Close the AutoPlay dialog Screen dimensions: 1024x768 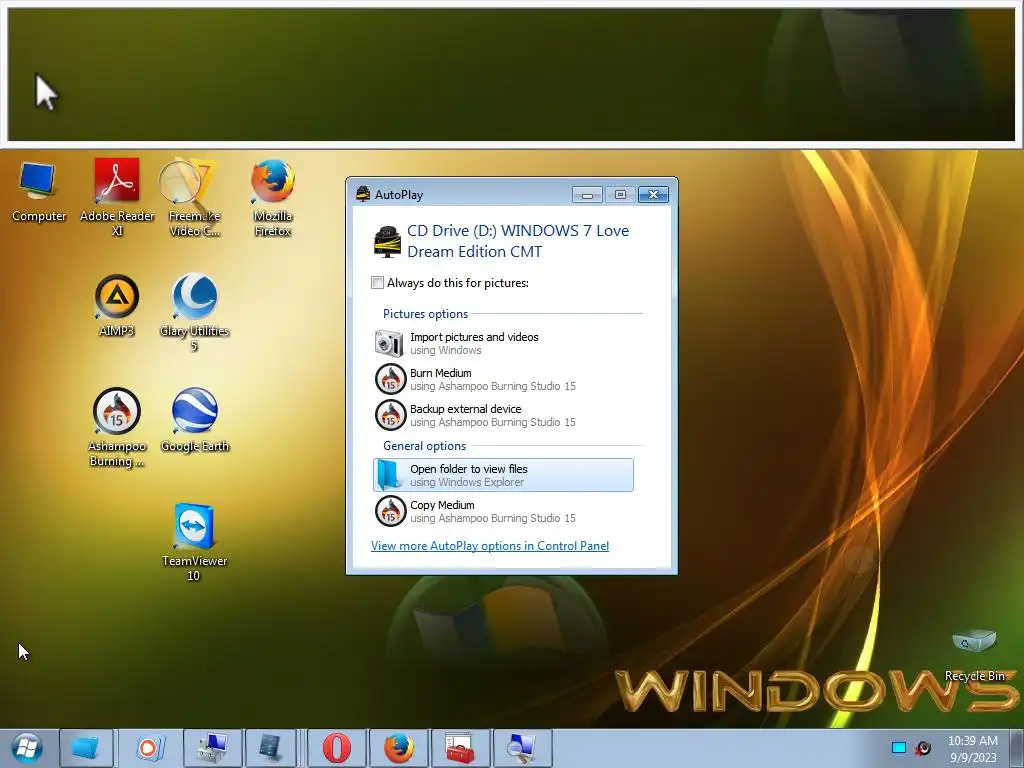click(653, 195)
